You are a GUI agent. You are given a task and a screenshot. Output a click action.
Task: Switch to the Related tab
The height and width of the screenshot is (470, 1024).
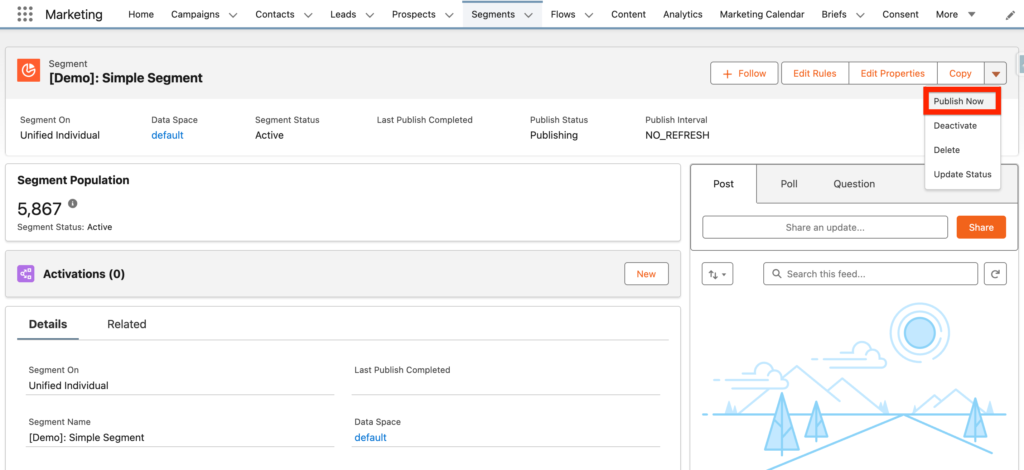(x=127, y=324)
